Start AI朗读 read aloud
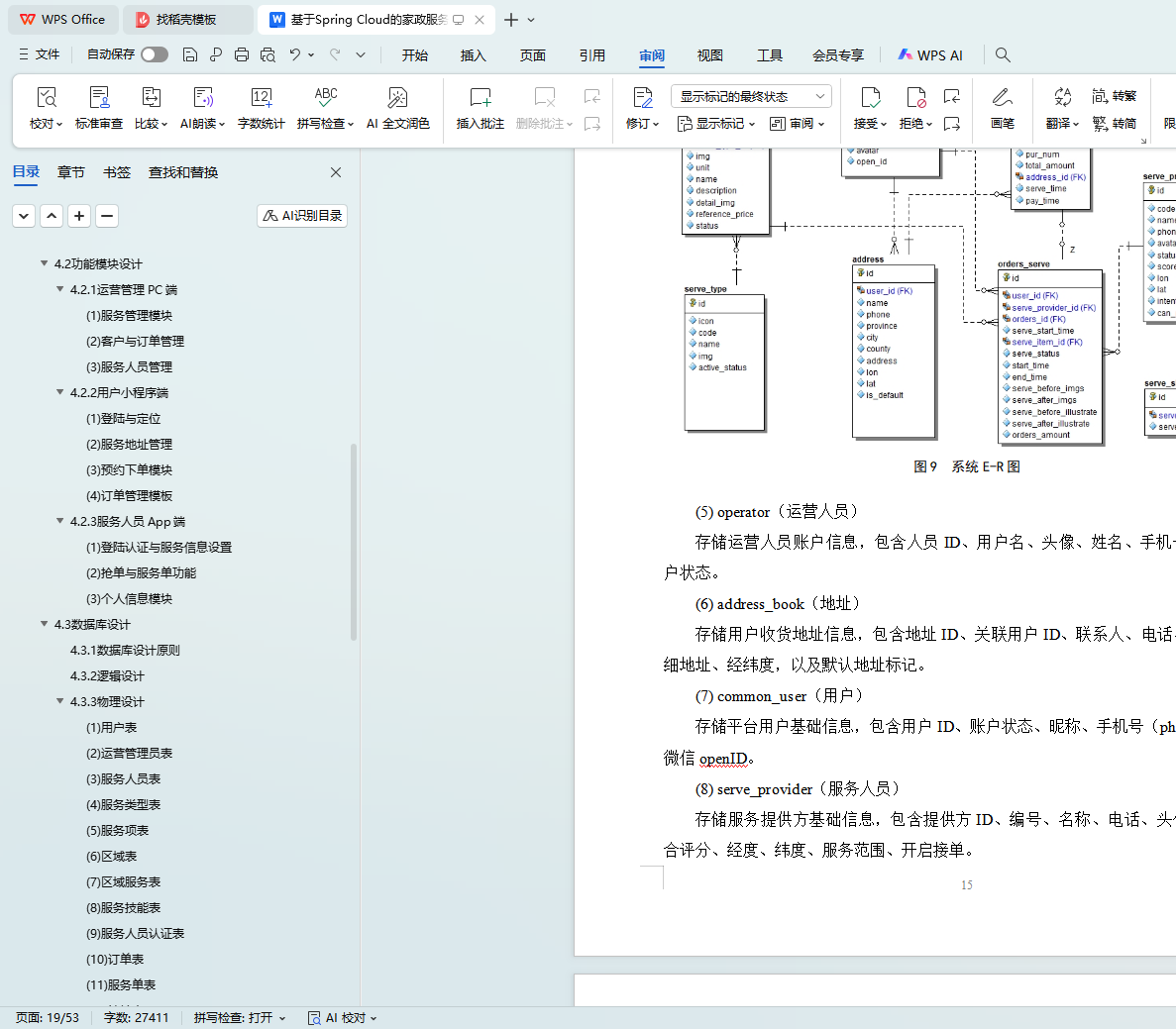 [x=202, y=108]
